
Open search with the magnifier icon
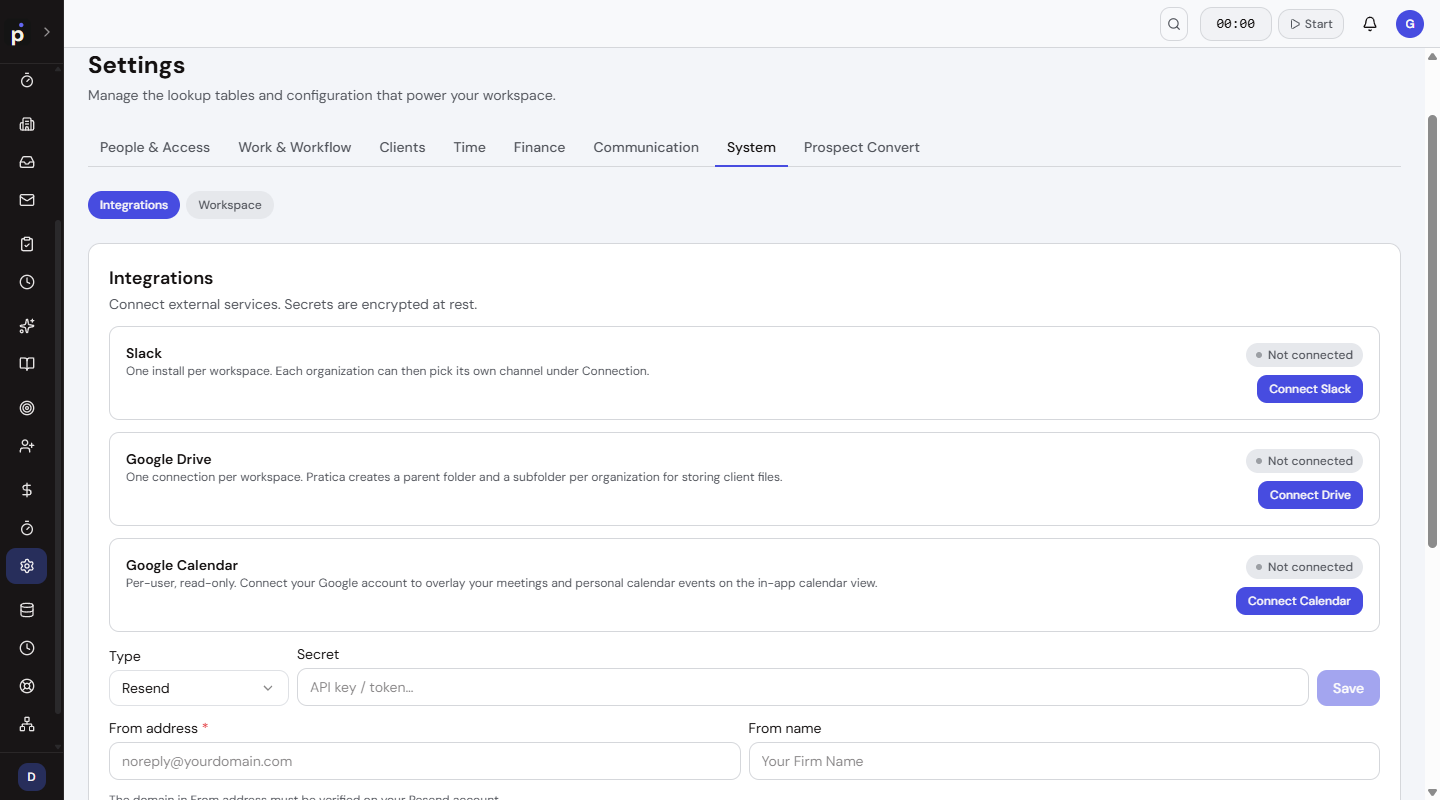(x=1174, y=24)
